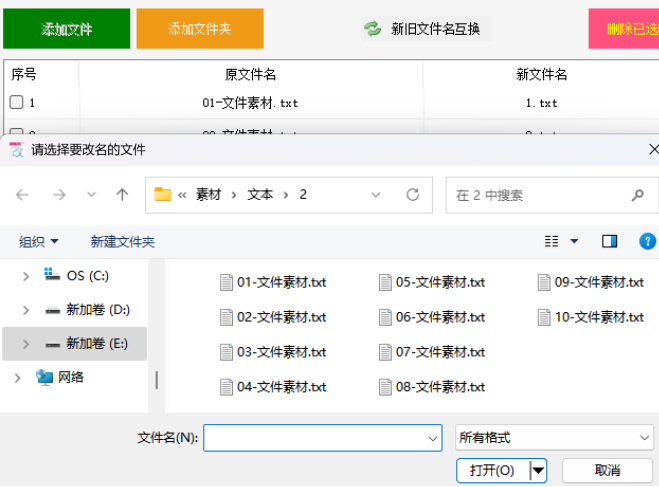Open the 打开 button split arrow

tap(538, 470)
